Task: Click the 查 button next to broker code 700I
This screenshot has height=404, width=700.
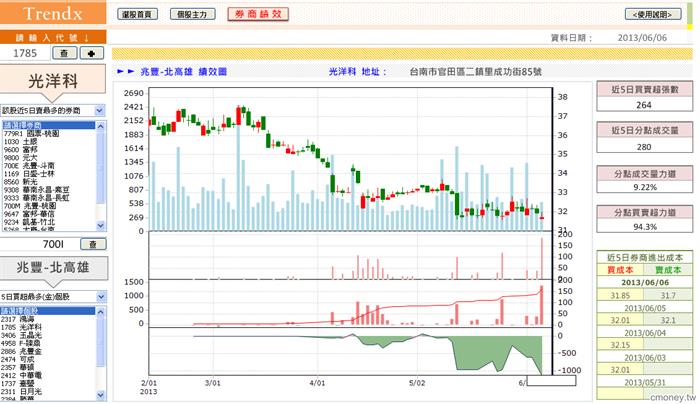Action: tap(91, 243)
